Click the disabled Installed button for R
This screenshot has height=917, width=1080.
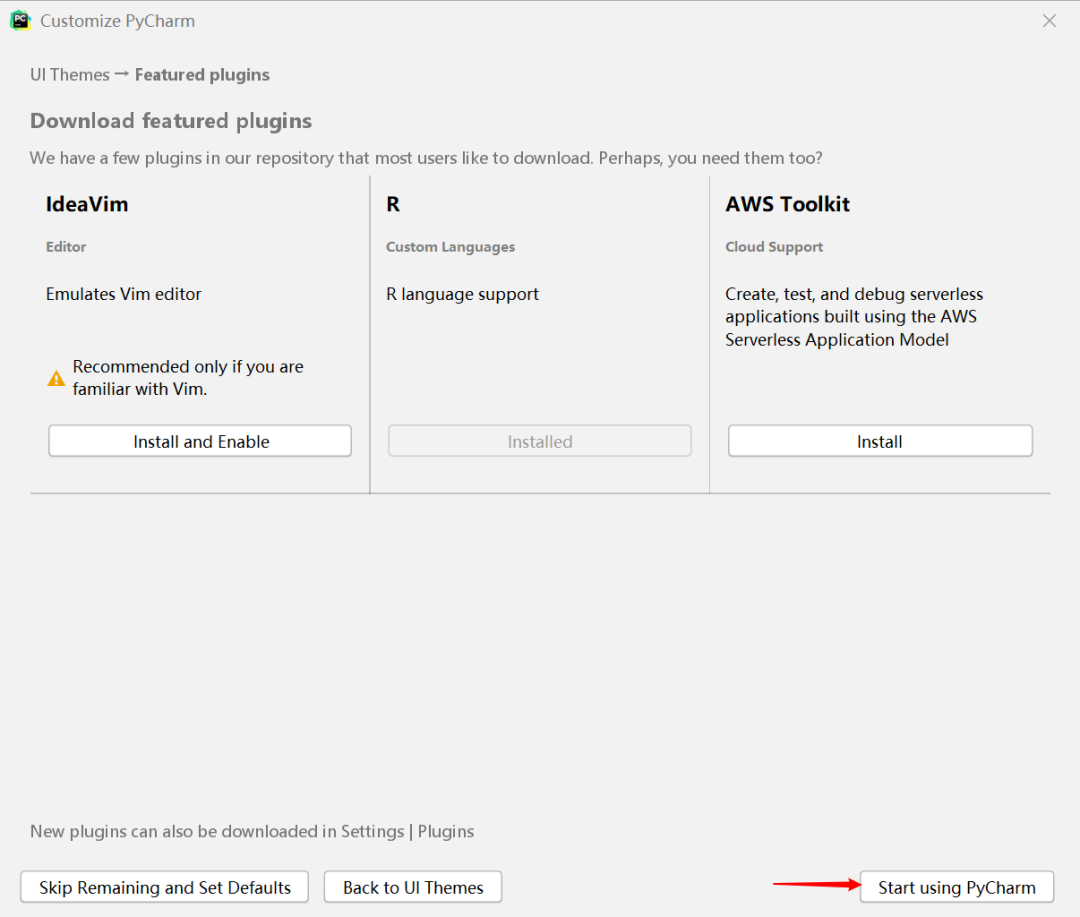[x=539, y=441]
